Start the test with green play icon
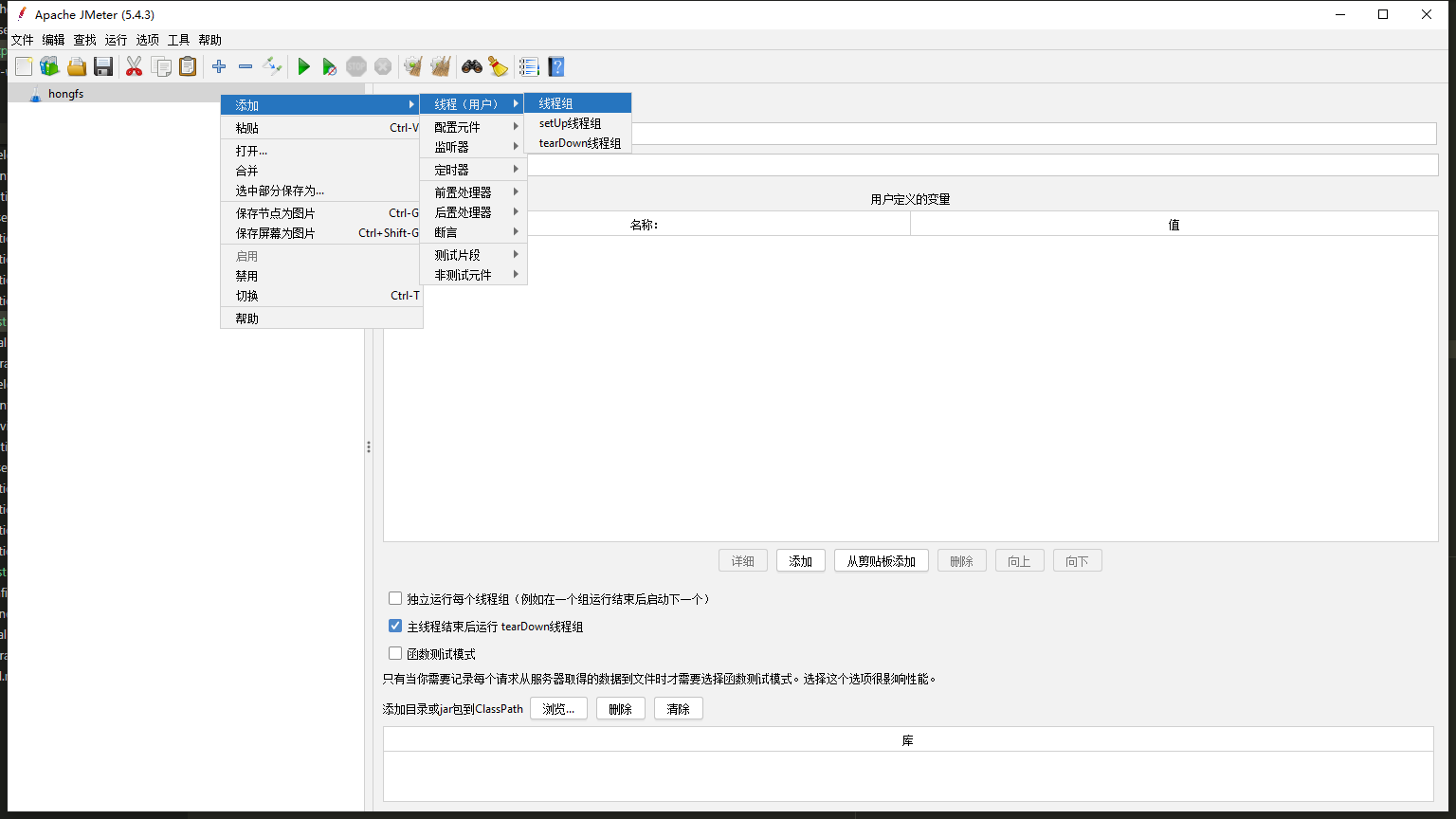 click(x=303, y=66)
